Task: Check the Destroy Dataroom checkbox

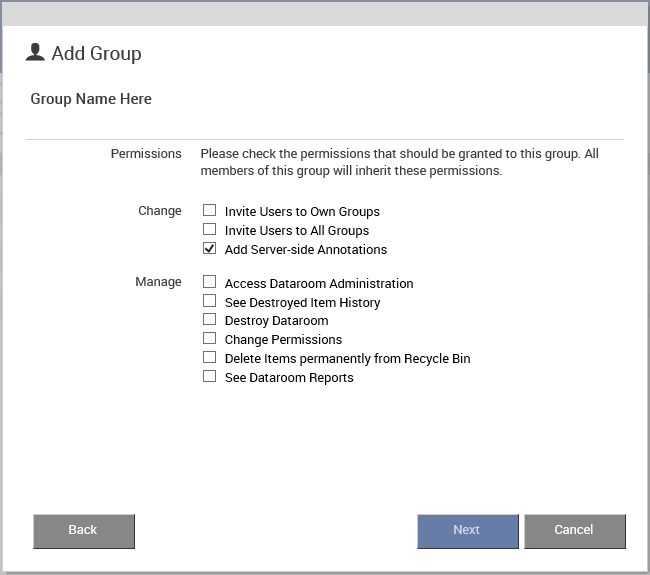Action: coord(209,320)
